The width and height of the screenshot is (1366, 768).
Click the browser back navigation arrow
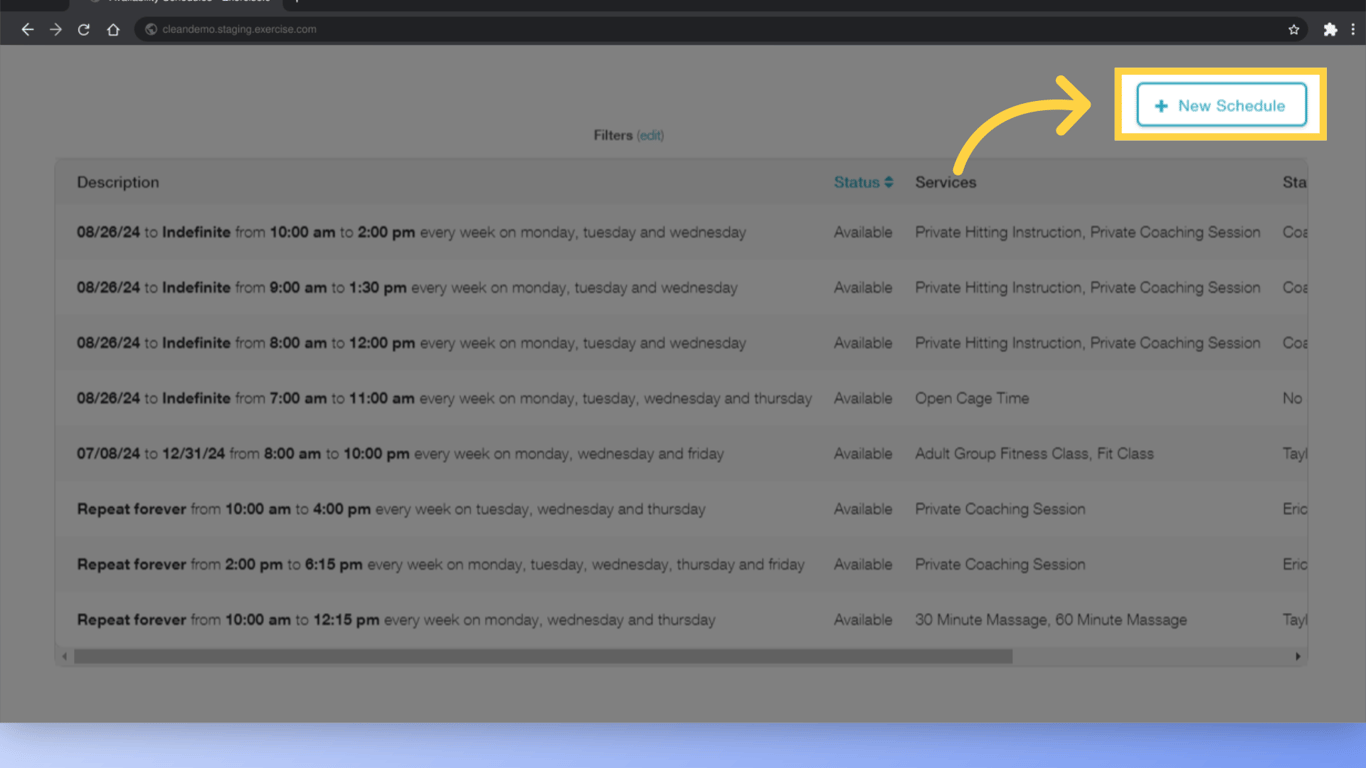[27, 29]
